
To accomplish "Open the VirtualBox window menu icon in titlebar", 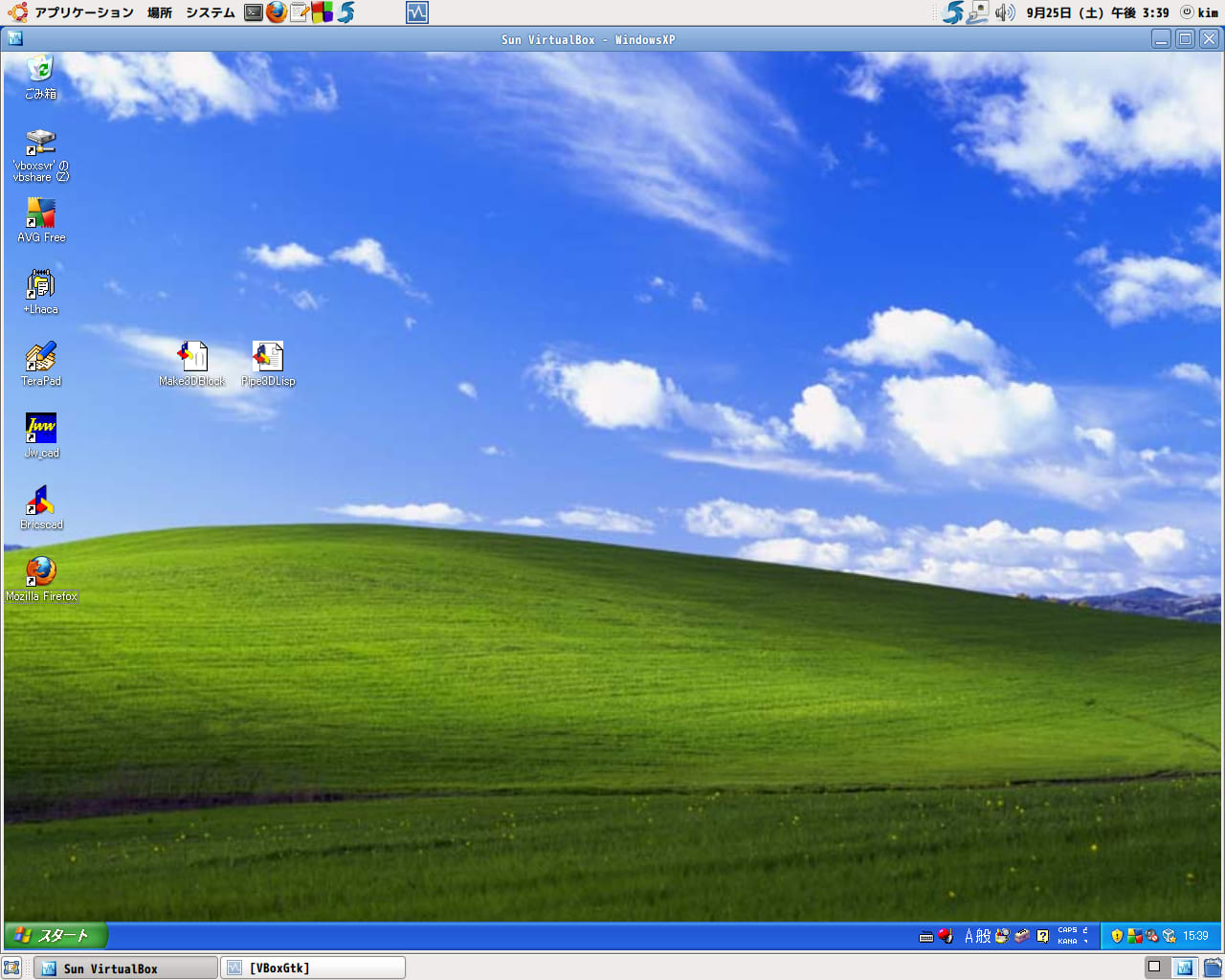I will (14, 39).
